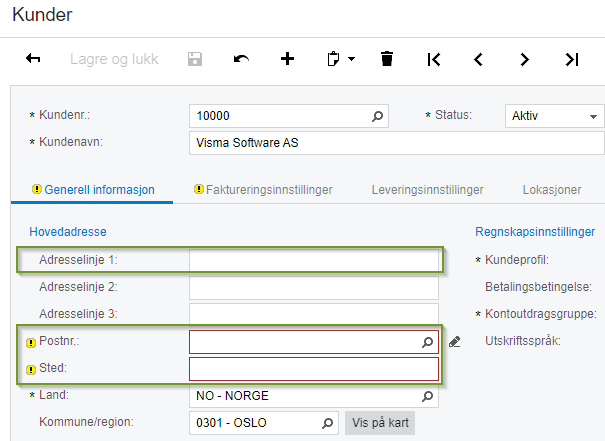This screenshot has width=605, height=441.
Task: Click warning icon next to Postnr. label
Action: click(31, 343)
